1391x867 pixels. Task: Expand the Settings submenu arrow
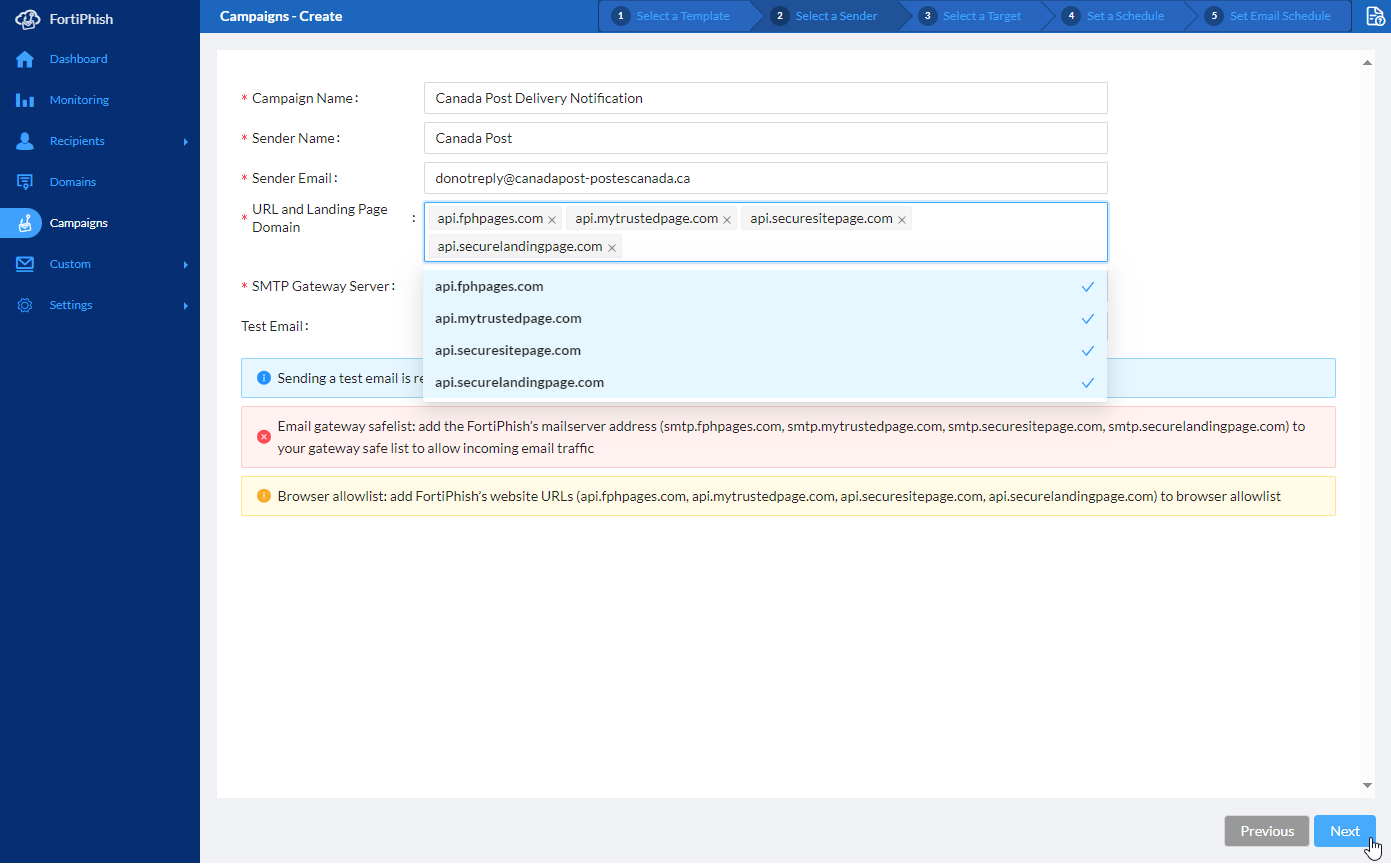coord(186,306)
